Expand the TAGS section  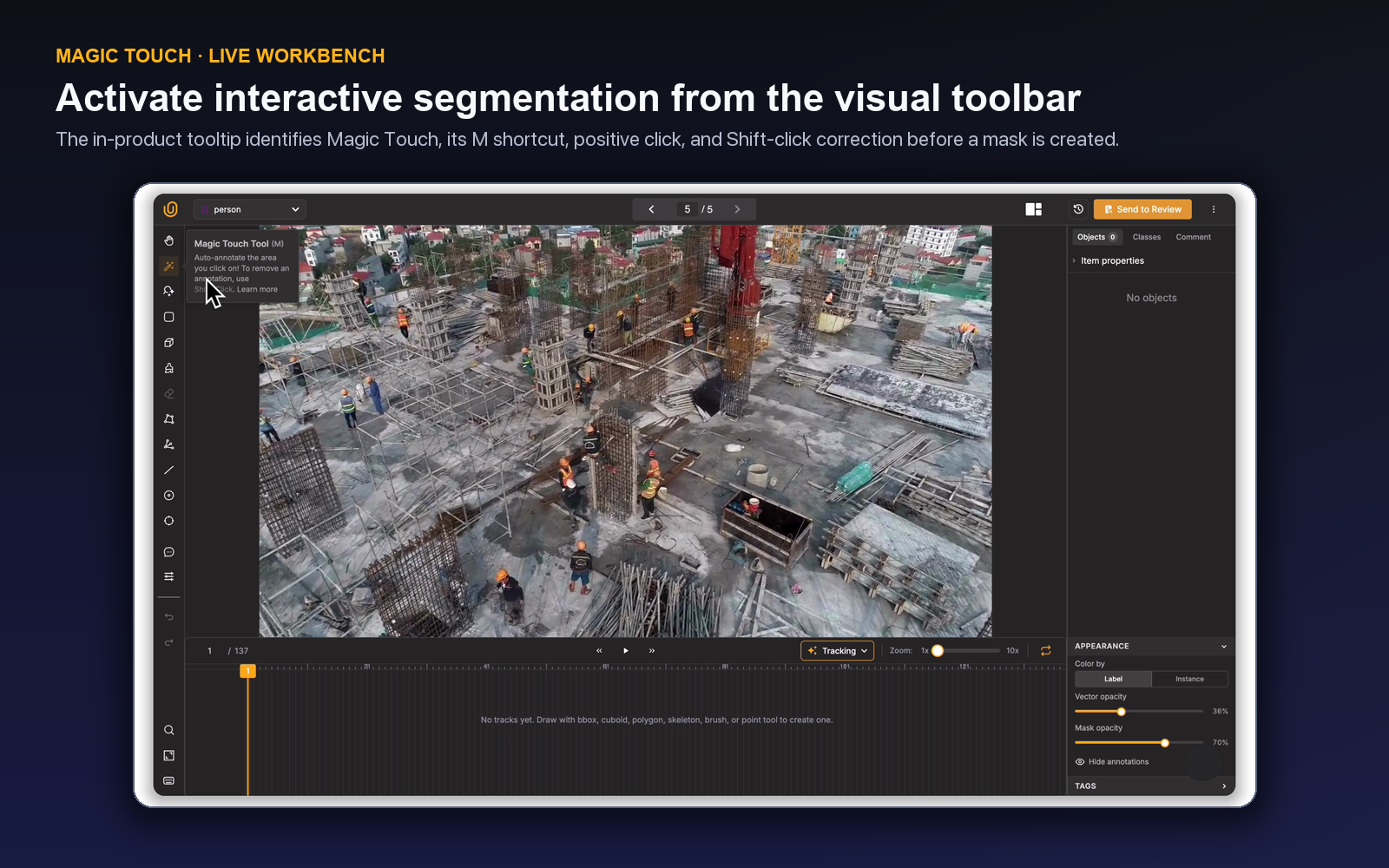tap(1224, 786)
